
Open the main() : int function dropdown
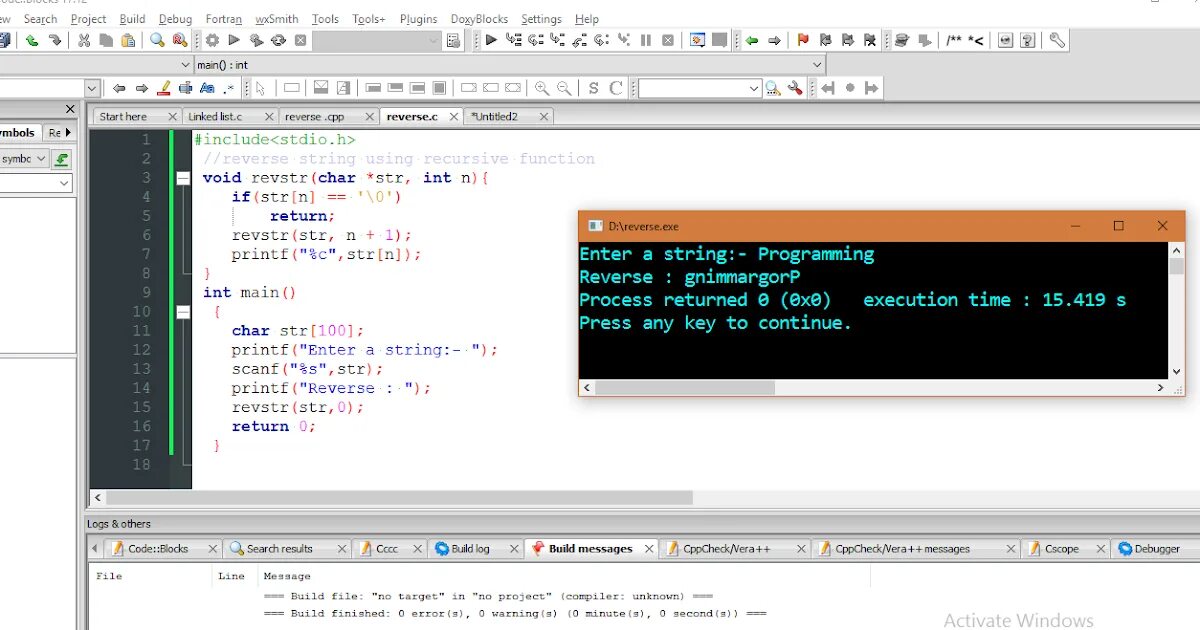pyautogui.click(x=818, y=64)
